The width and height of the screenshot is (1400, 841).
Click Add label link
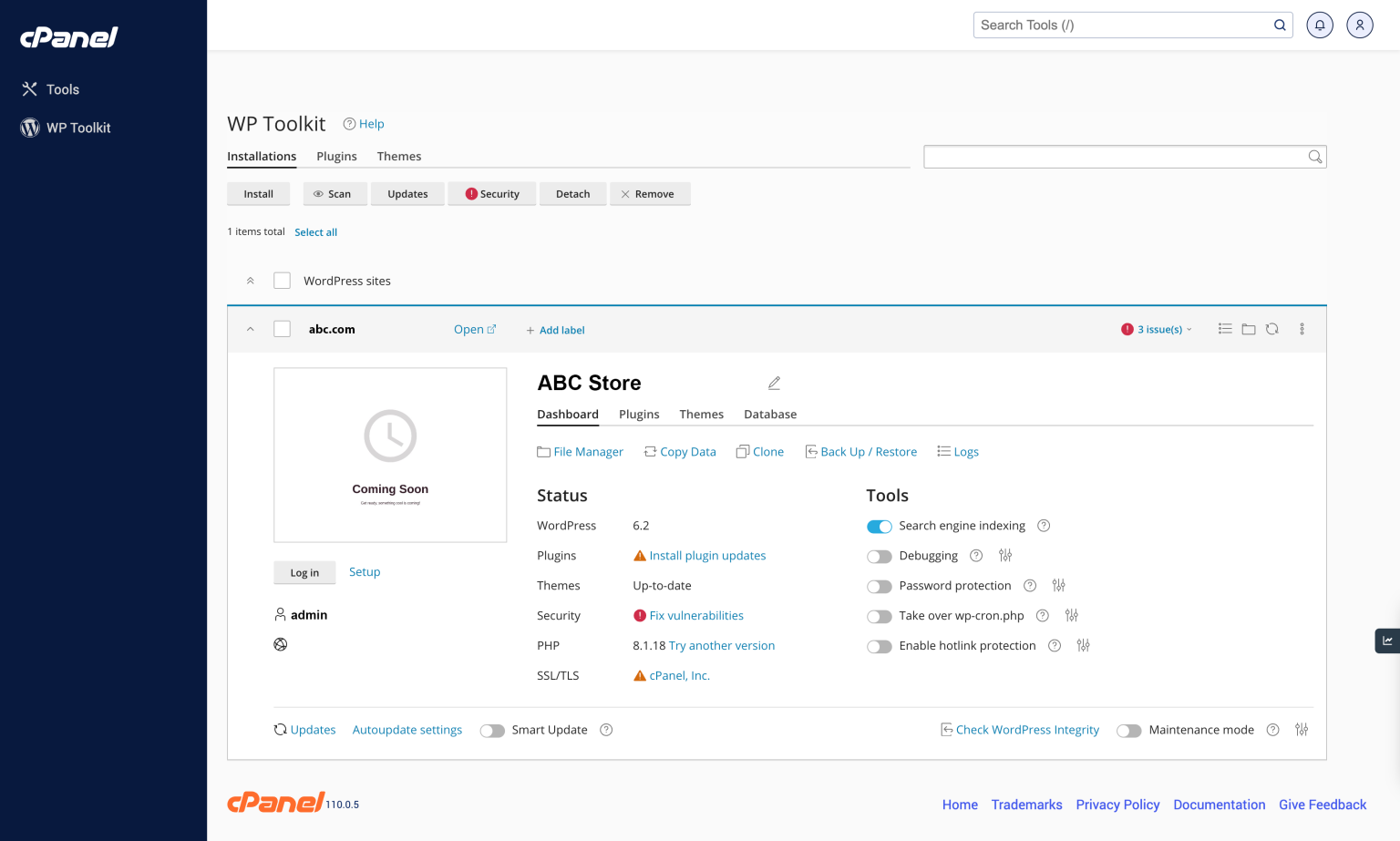click(555, 330)
